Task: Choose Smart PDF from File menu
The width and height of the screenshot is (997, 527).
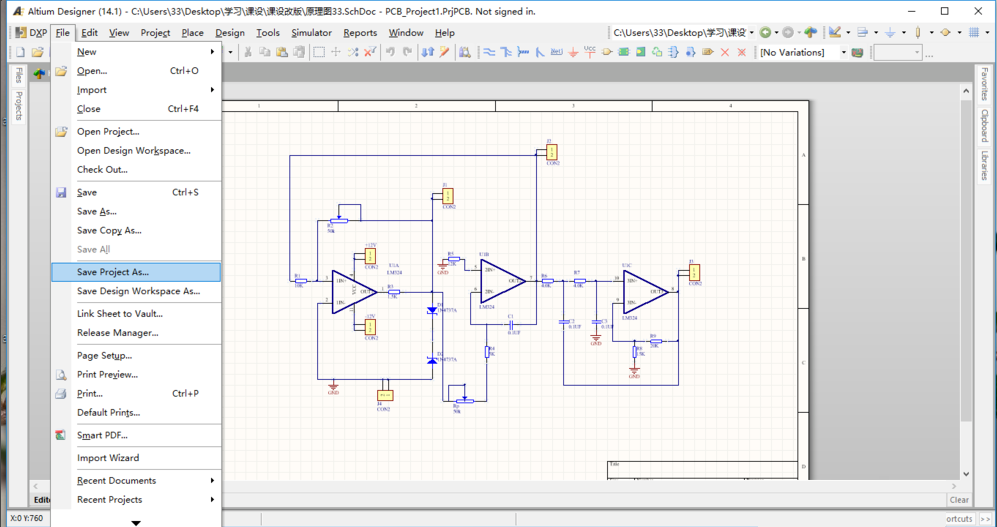Action: point(102,435)
